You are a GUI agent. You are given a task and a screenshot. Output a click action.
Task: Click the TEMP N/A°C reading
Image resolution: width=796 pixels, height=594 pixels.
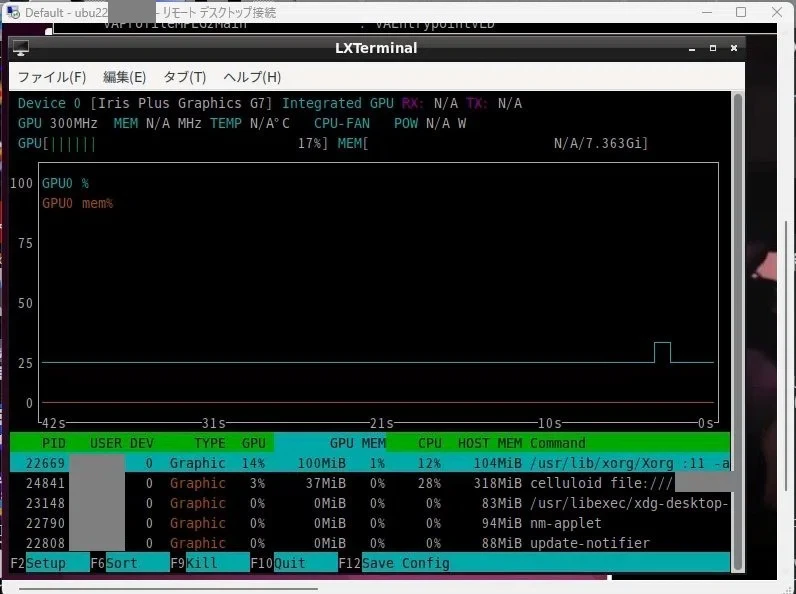(x=250, y=123)
